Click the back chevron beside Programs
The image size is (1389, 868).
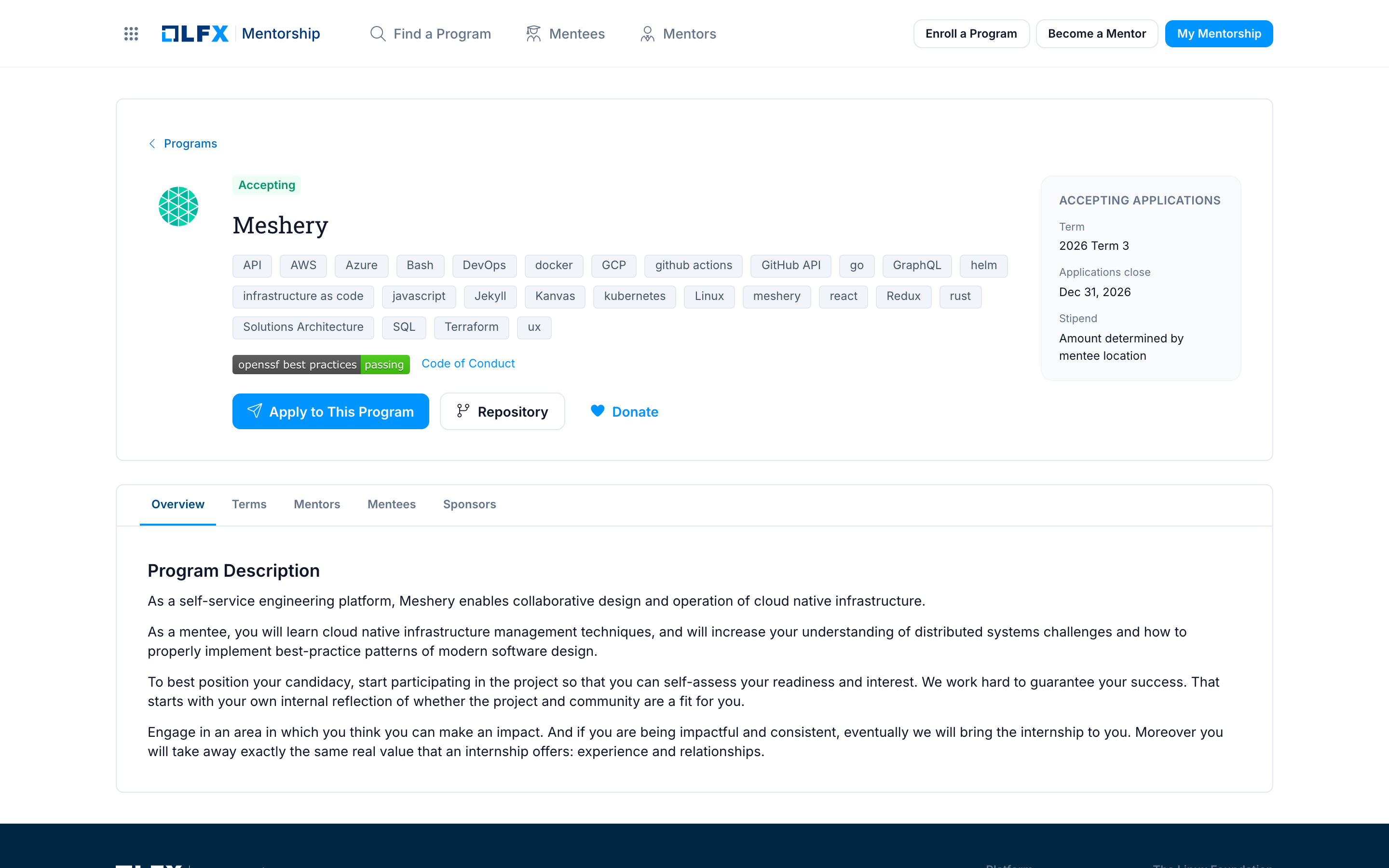tap(152, 144)
